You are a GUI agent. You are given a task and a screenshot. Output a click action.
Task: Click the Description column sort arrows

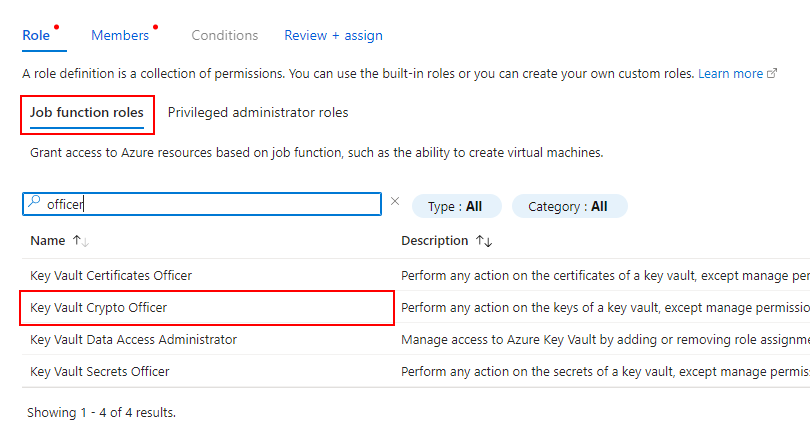click(x=484, y=241)
